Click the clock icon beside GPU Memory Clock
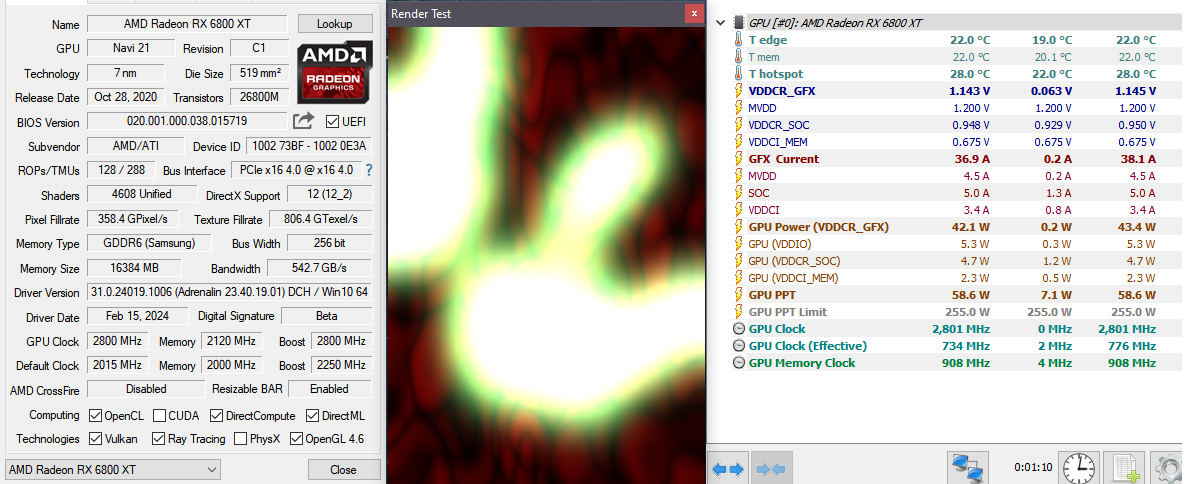 (738, 363)
